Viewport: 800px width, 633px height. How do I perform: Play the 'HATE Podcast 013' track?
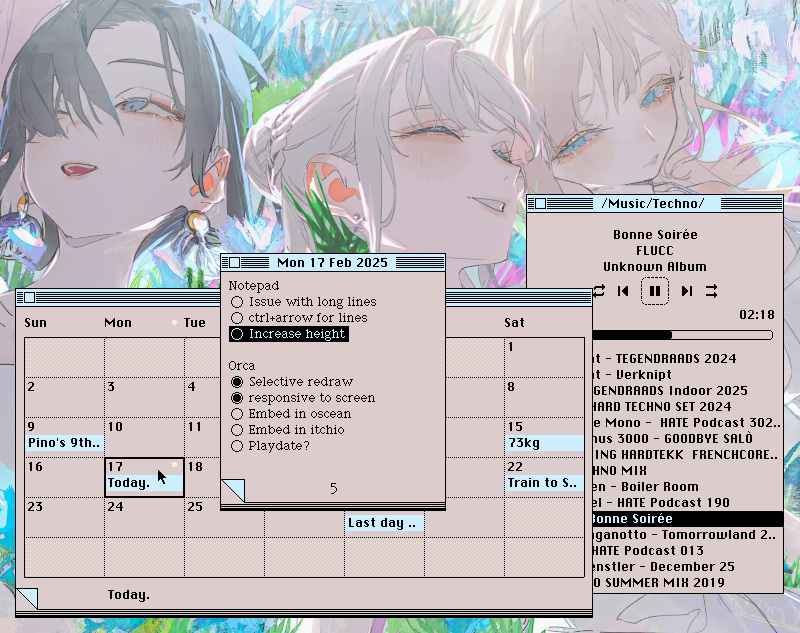click(x=688, y=551)
